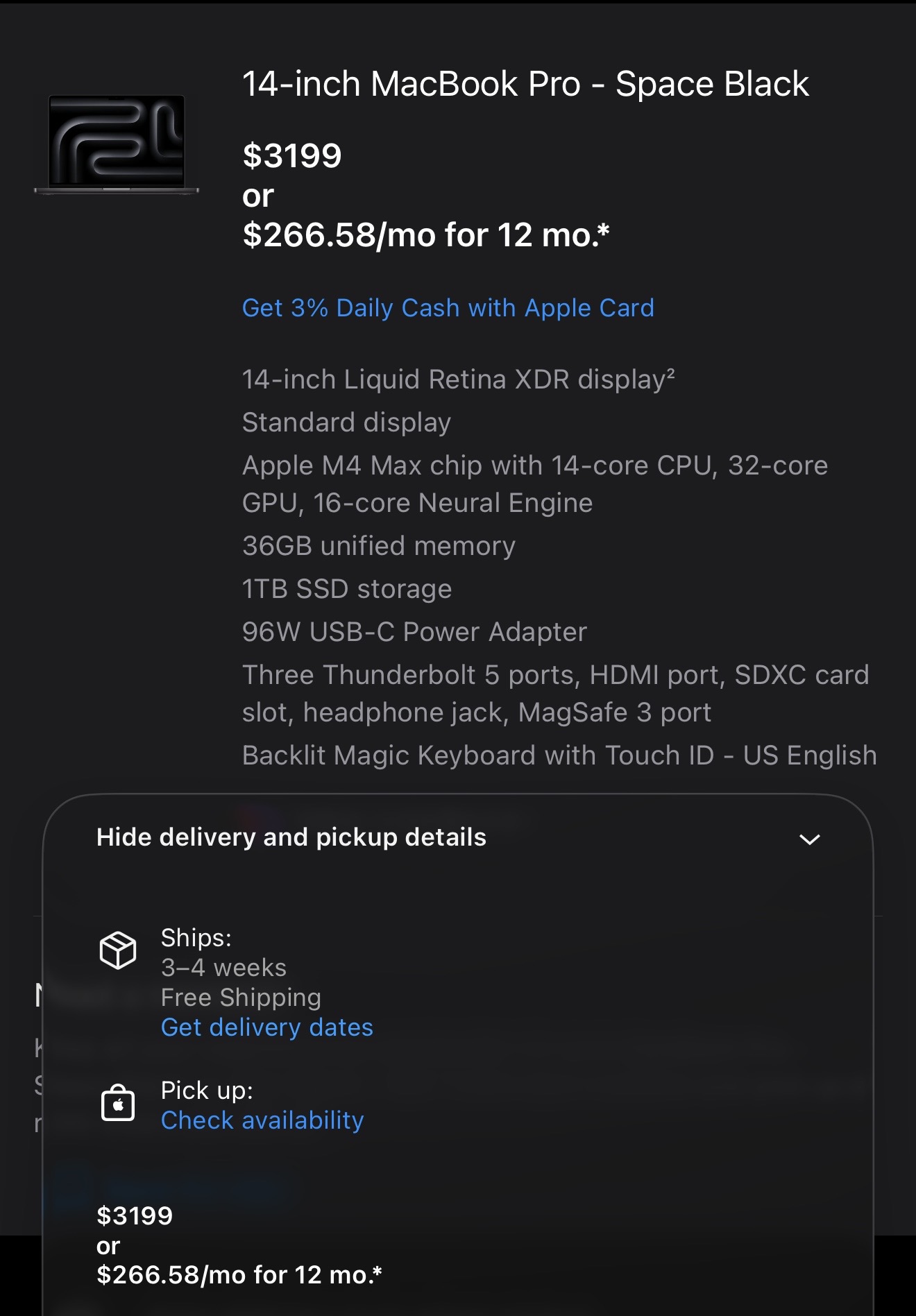The width and height of the screenshot is (916, 1316).
Task: Click the Apple M4 Max chip specification
Action: tap(535, 484)
